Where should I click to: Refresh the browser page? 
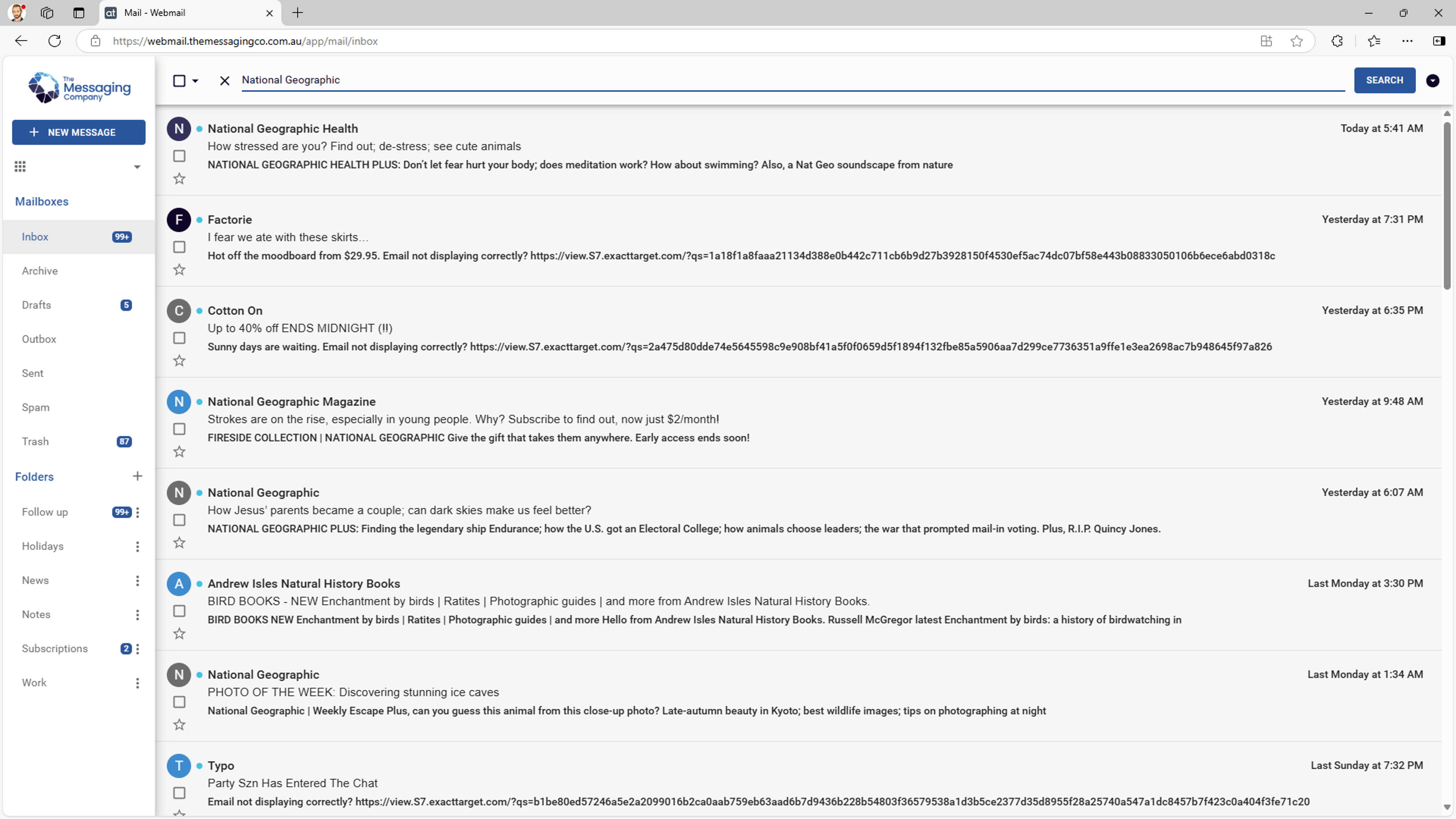click(x=54, y=41)
